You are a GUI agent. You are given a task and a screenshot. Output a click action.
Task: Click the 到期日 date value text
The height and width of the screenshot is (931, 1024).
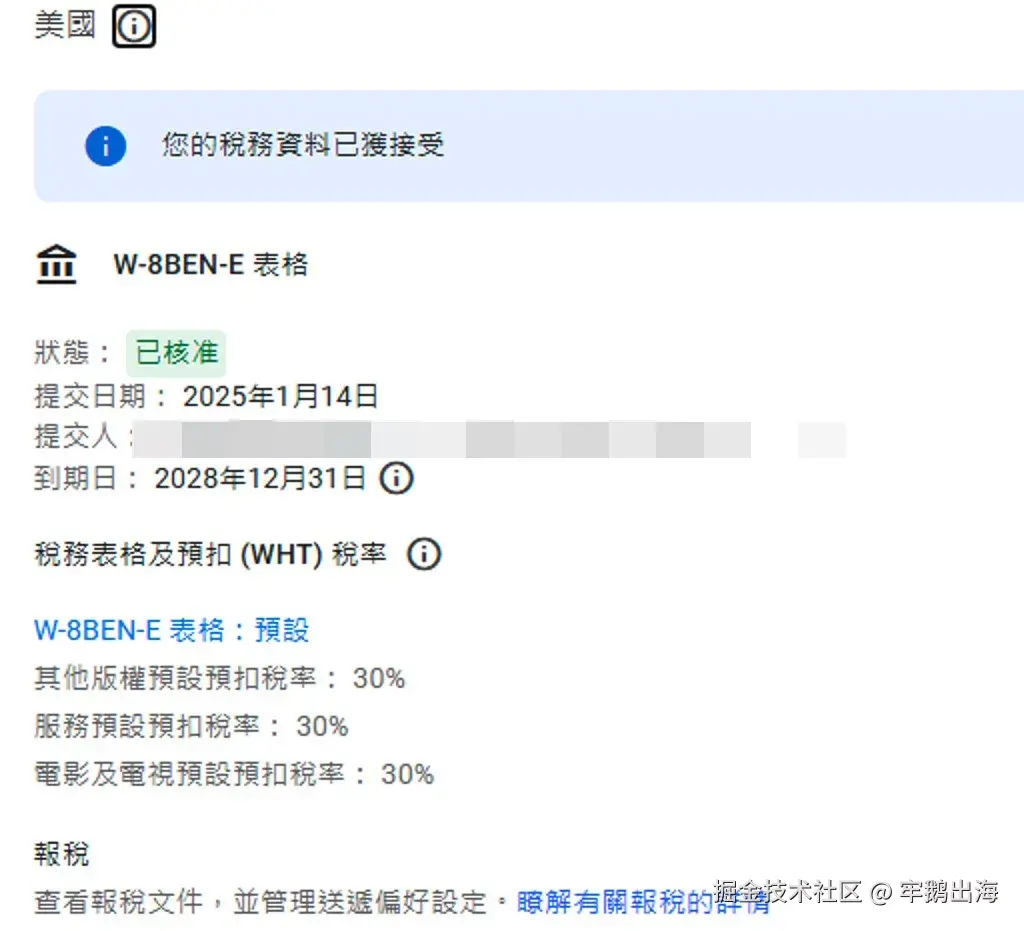(258, 478)
